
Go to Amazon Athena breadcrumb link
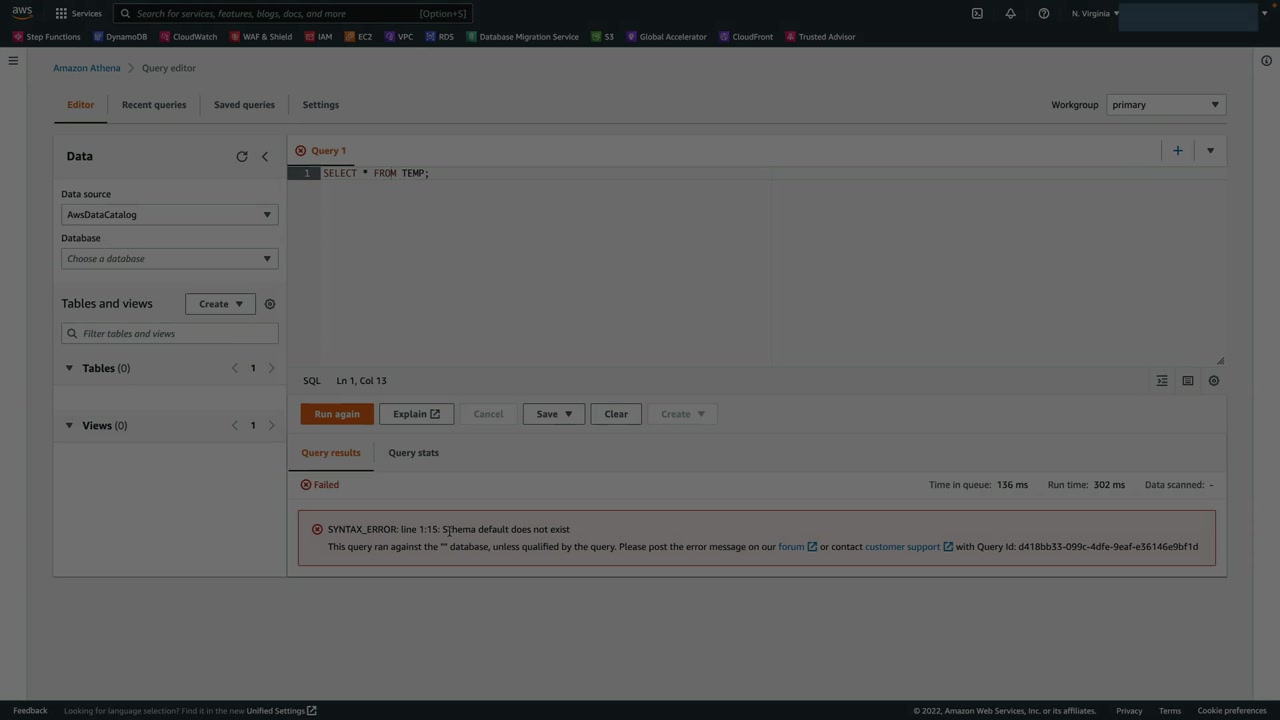(87, 68)
